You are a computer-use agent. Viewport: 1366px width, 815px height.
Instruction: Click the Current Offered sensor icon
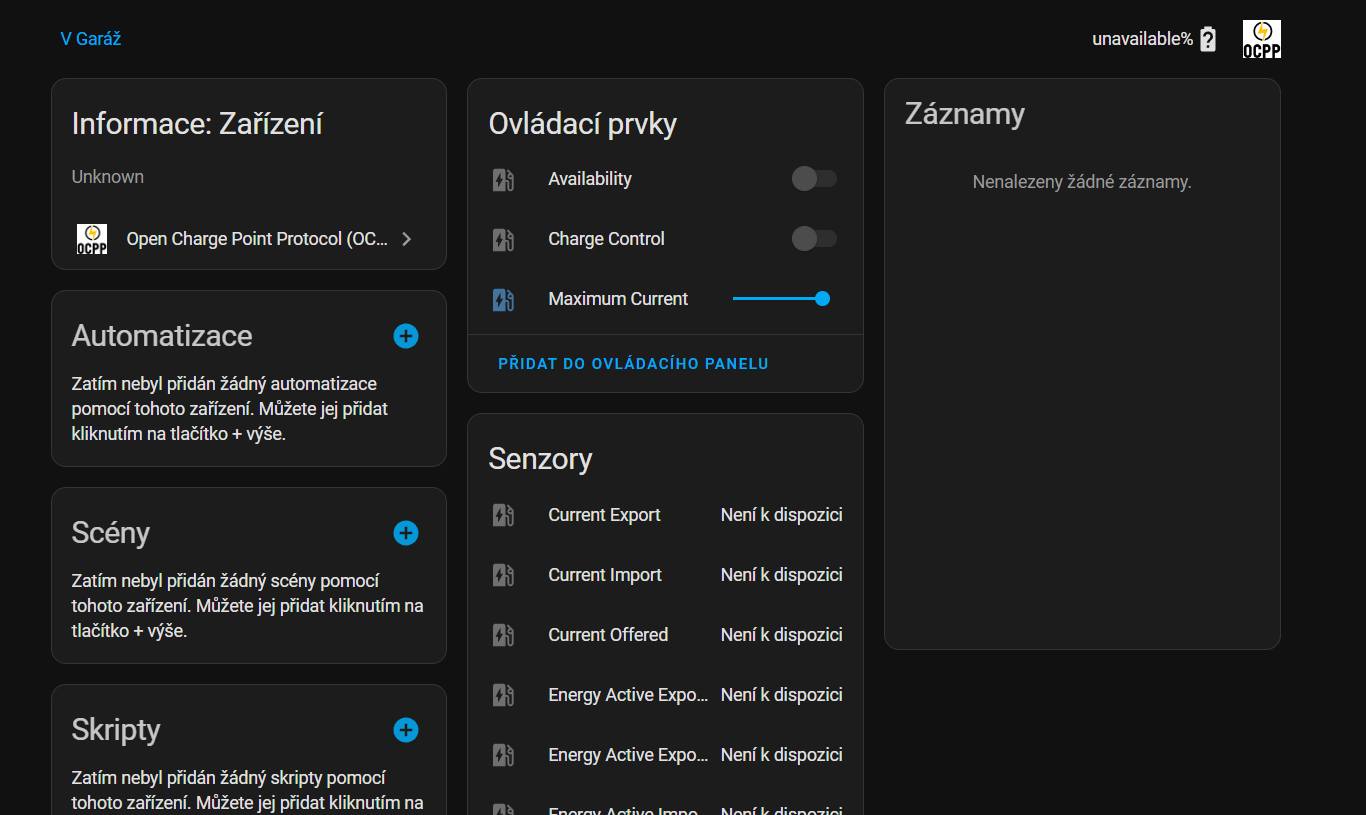(x=504, y=635)
